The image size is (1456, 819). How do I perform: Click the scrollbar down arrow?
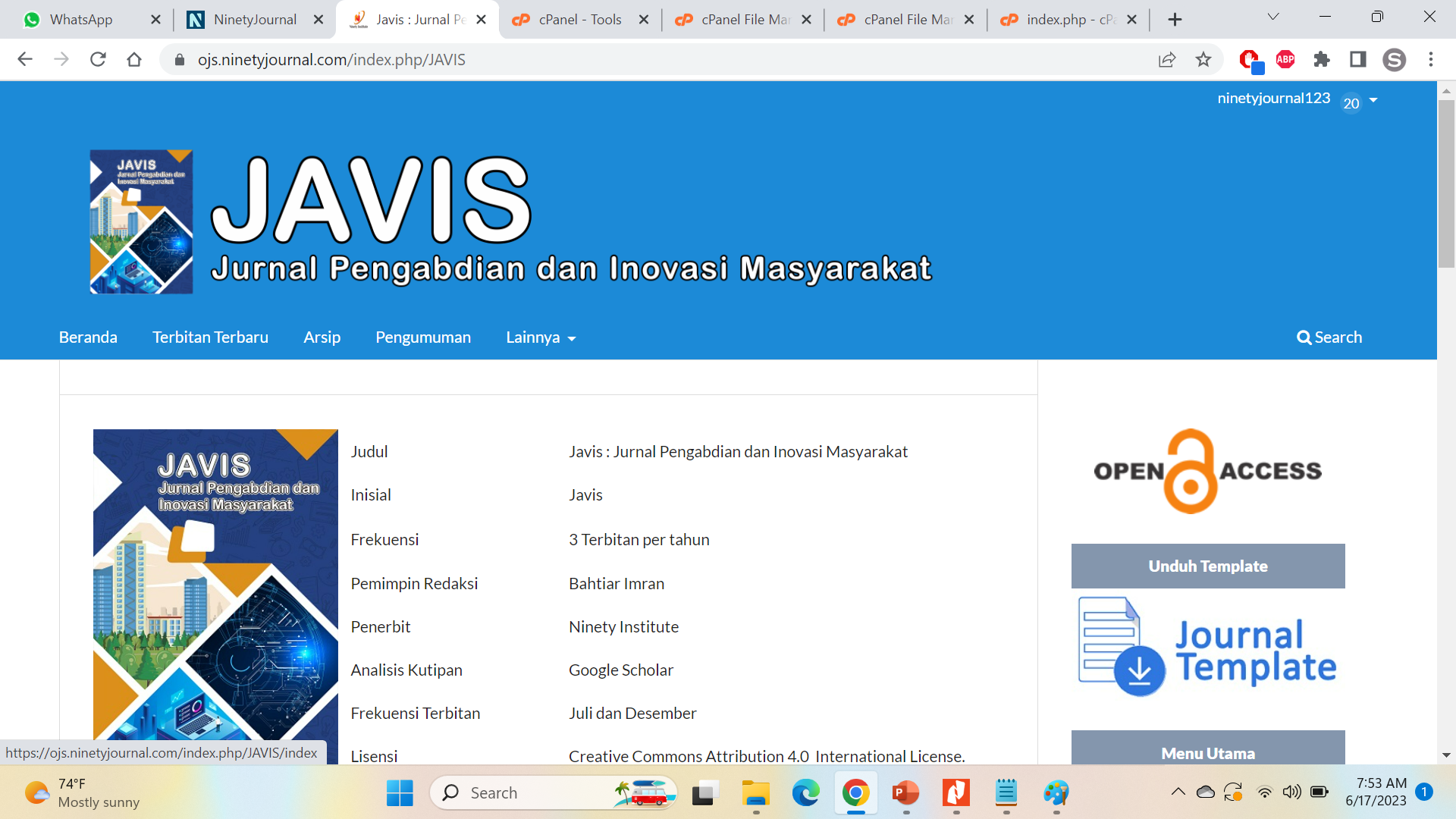(x=1446, y=755)
